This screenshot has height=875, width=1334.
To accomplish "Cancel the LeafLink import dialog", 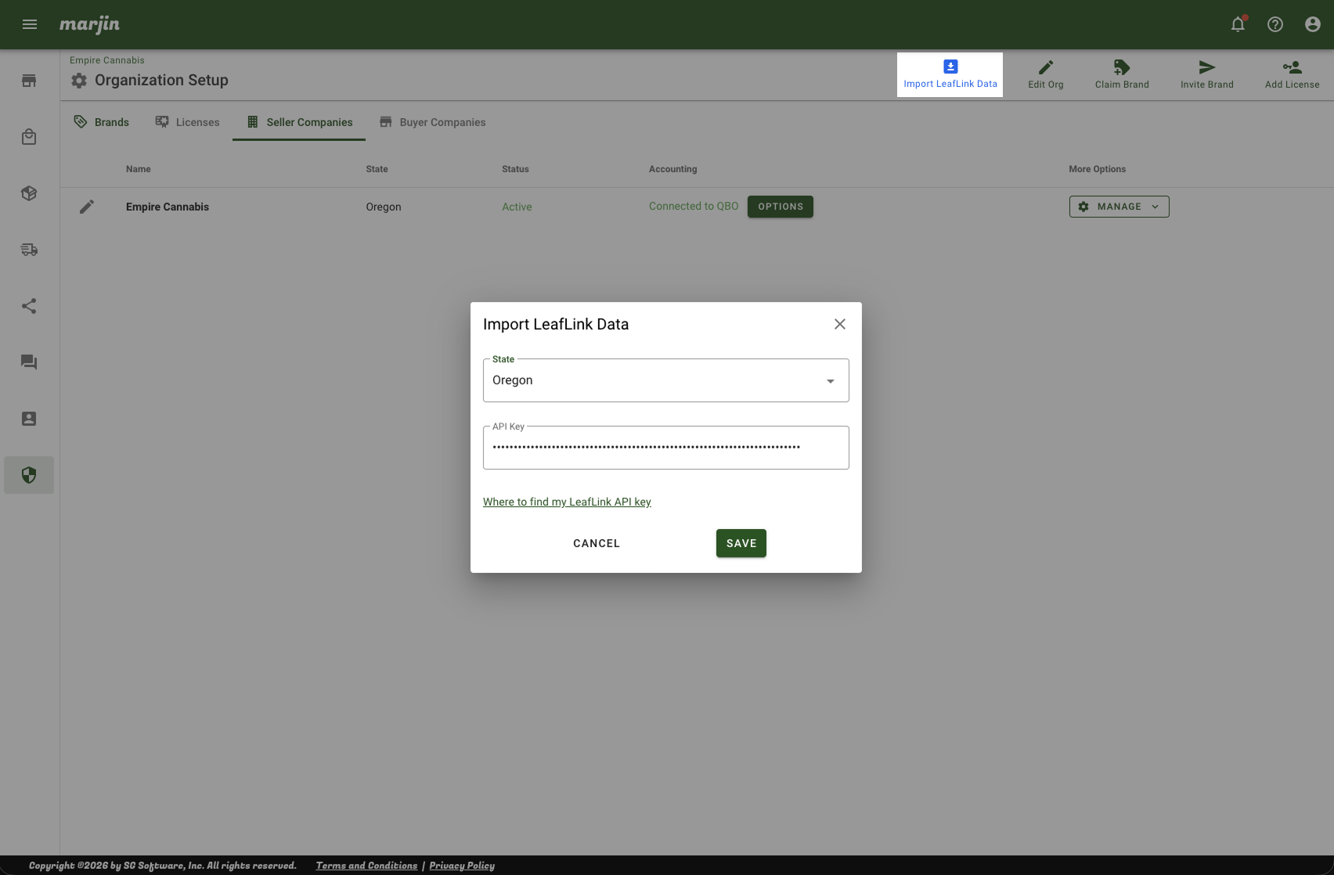I will [x=597, y=543].
